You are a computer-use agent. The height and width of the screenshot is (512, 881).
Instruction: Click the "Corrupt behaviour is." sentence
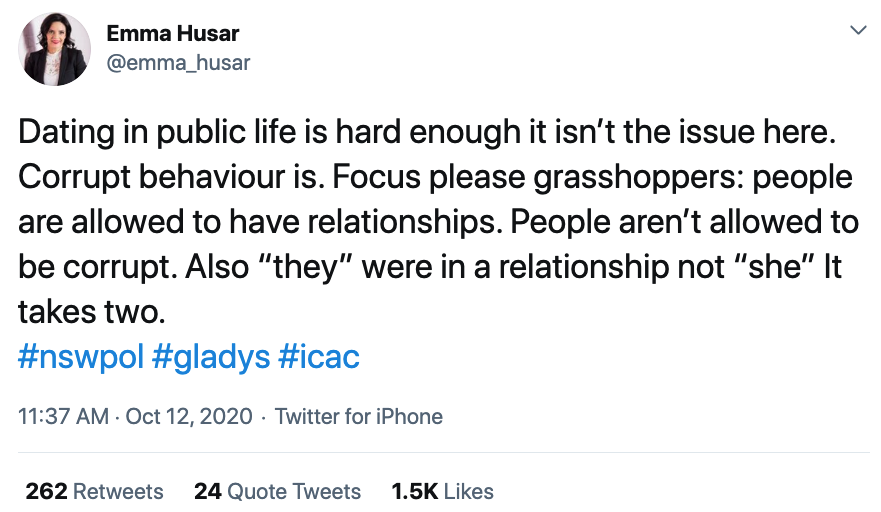[177, 177]
